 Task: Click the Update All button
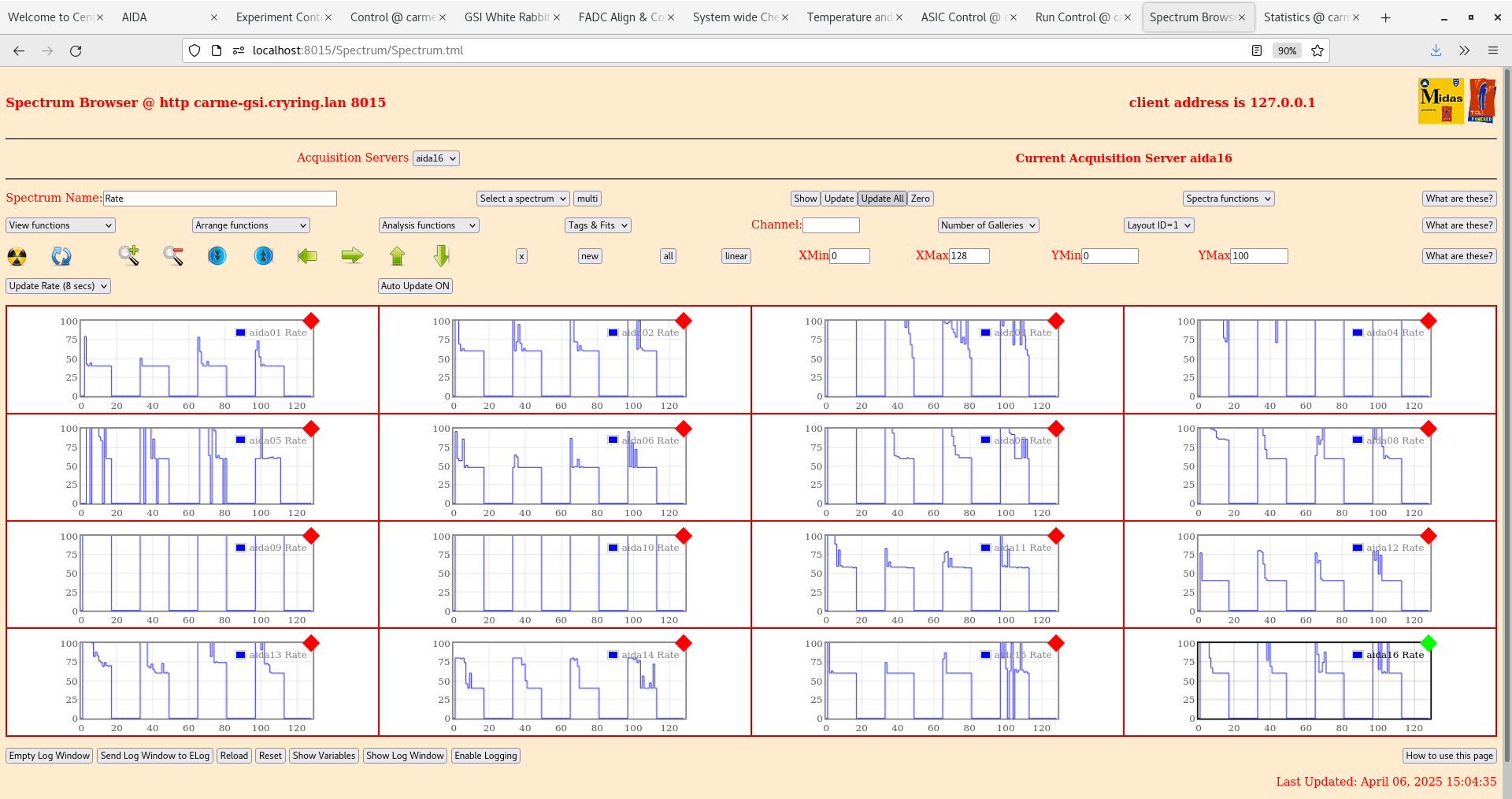[882, 199]
